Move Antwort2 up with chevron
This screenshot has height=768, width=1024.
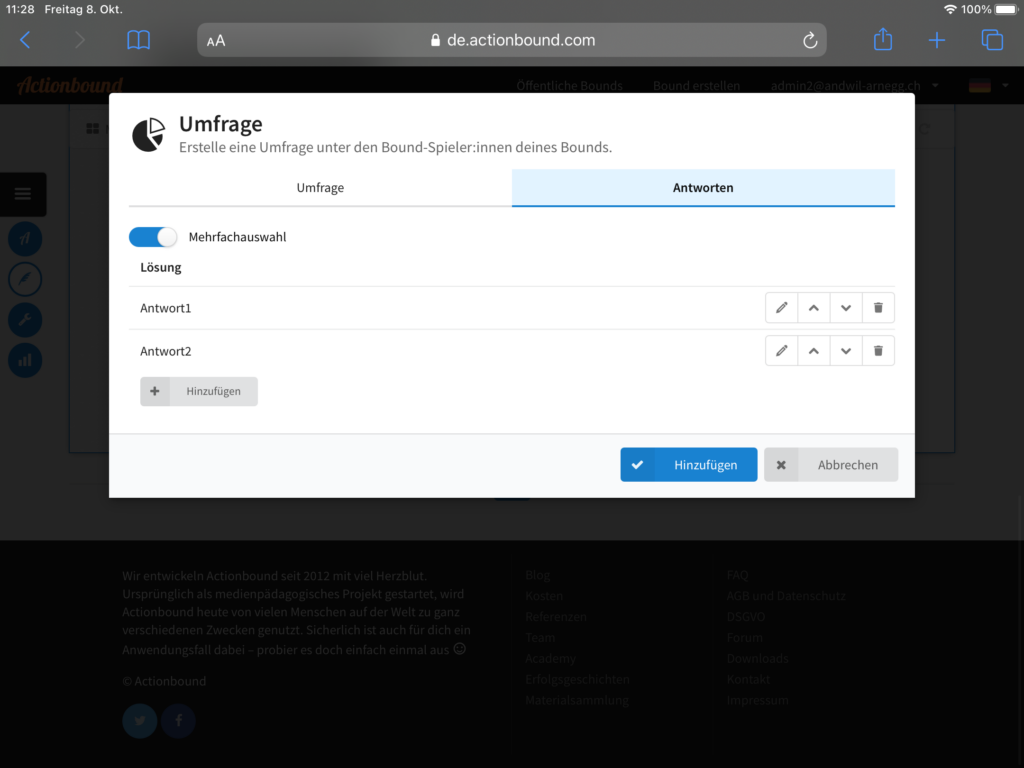tap(814, 351)
